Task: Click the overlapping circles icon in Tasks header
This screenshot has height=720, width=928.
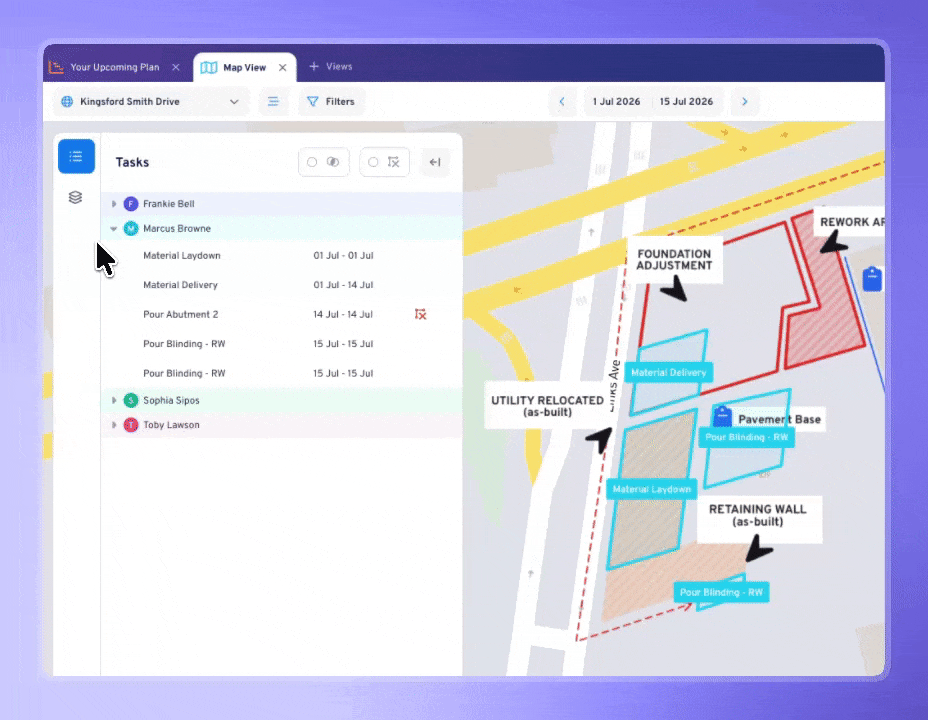Action: (333, 162)
